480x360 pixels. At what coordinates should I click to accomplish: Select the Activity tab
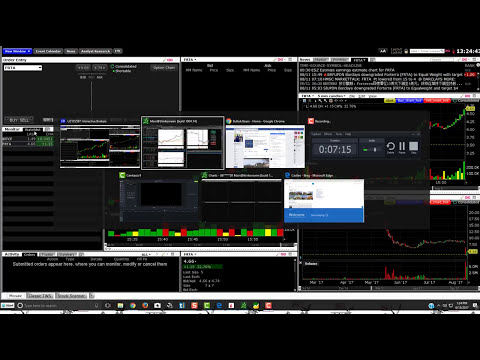click(12, 254)
